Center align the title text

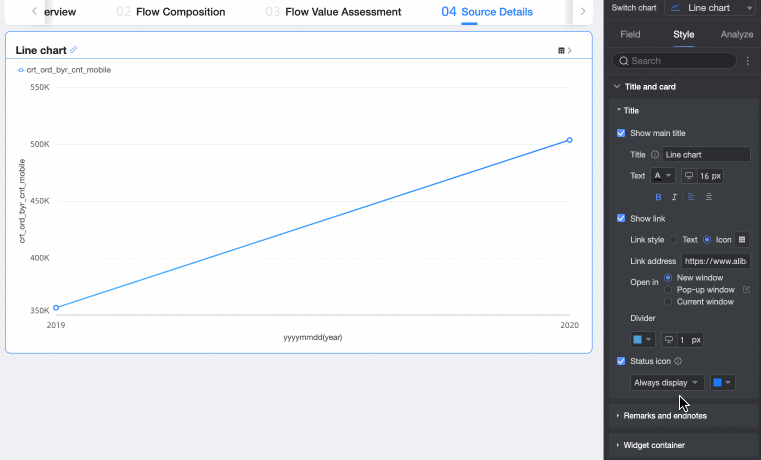pyautogui.click(x=708, y=197)
